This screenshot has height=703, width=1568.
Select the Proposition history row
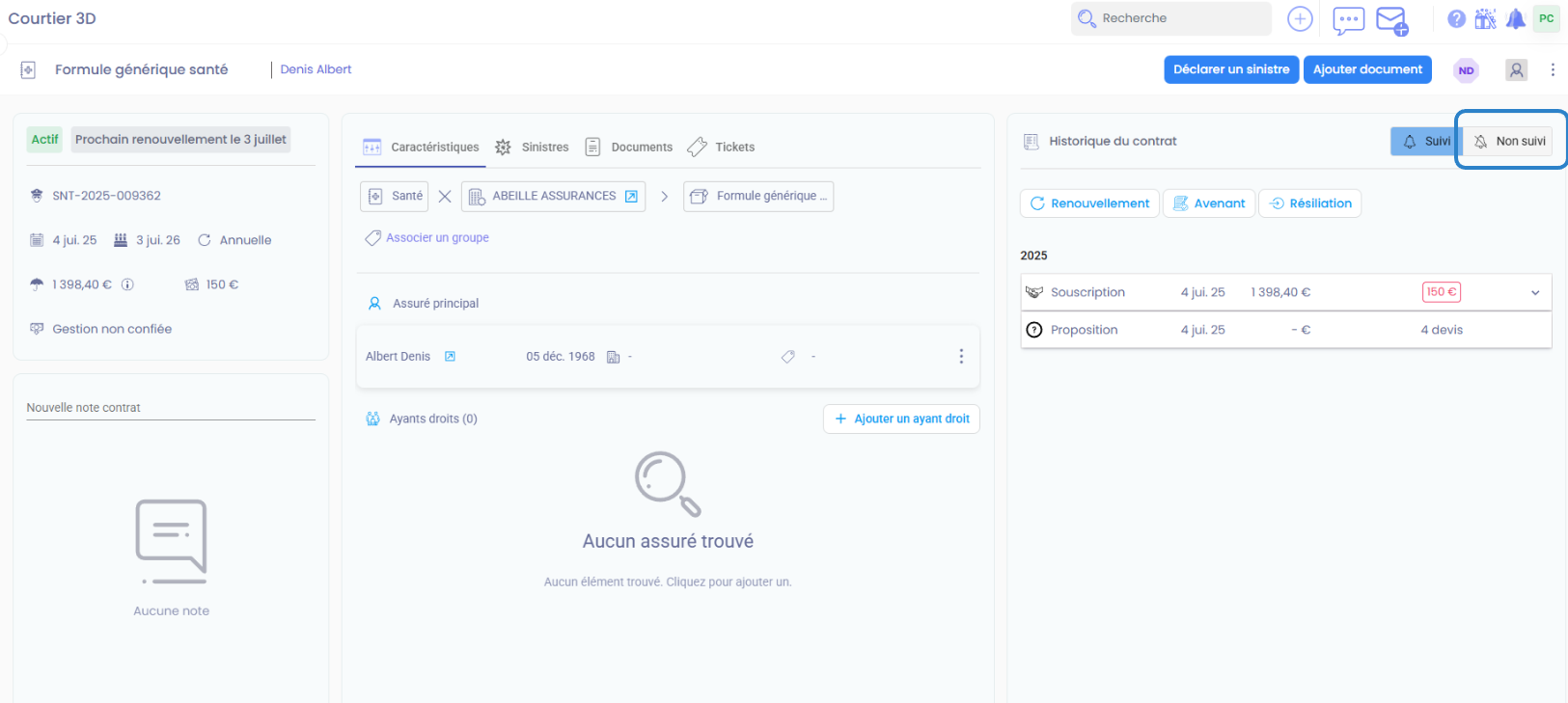1286,330
